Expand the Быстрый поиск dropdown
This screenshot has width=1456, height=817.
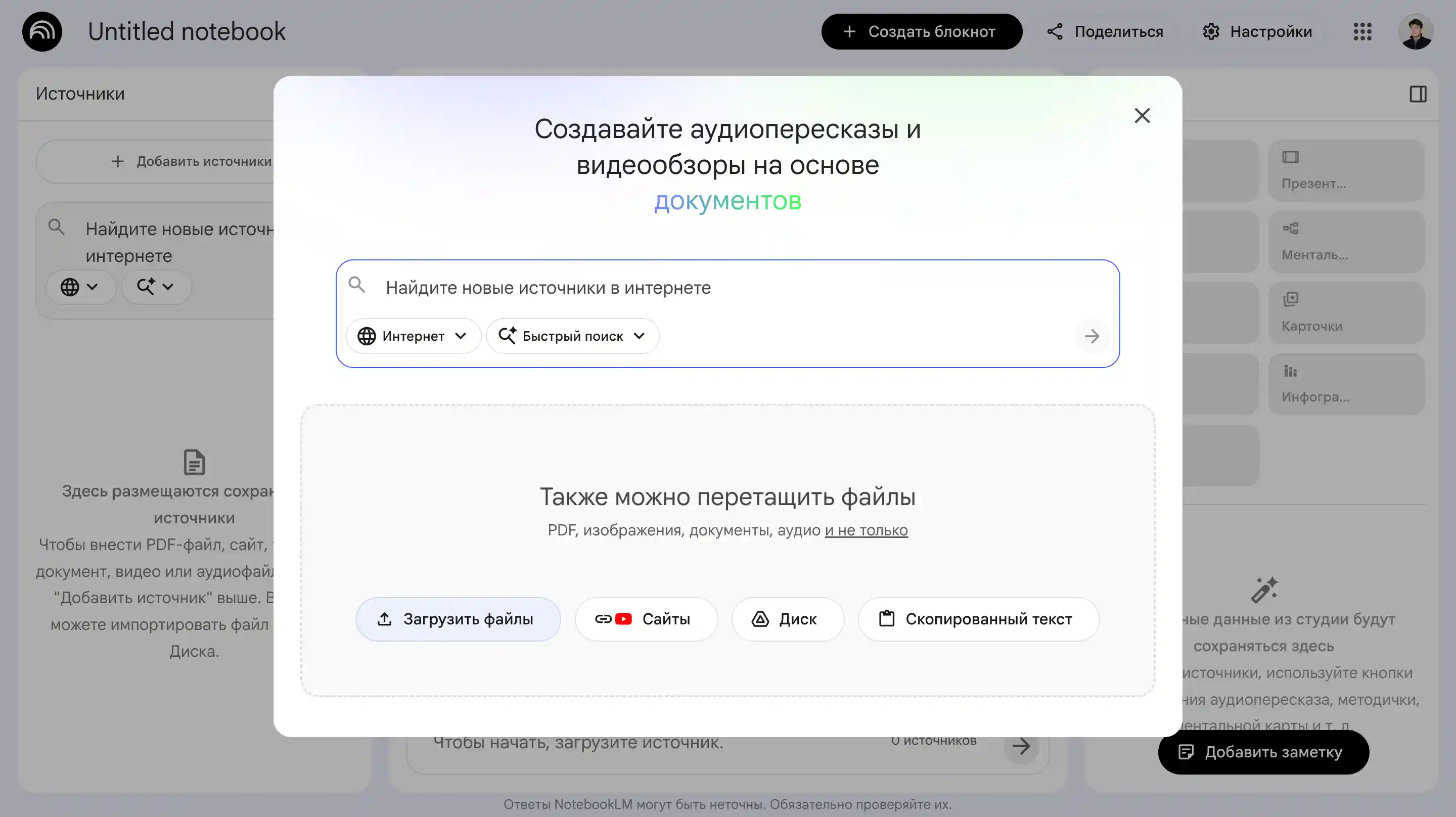coord(572,335)
